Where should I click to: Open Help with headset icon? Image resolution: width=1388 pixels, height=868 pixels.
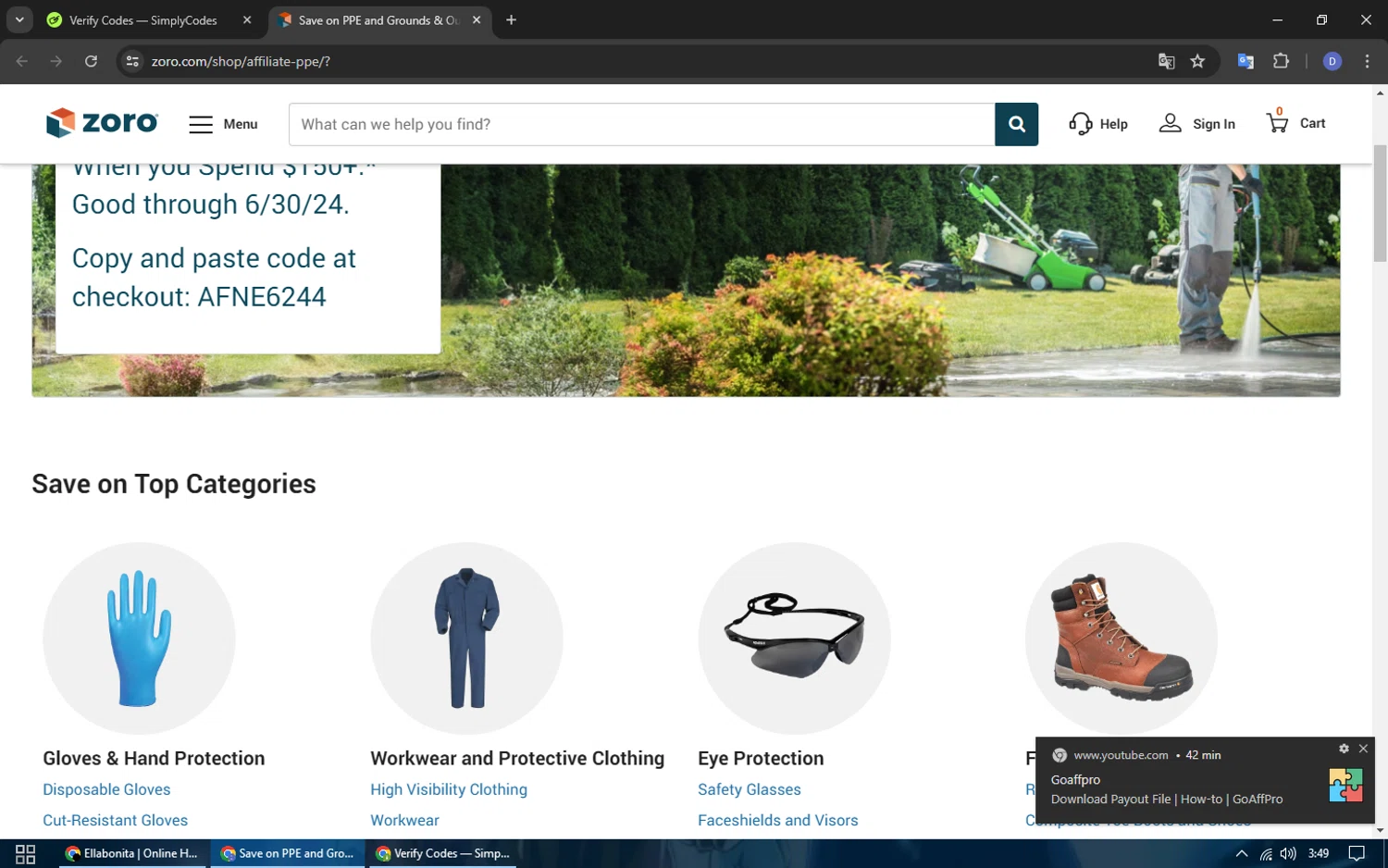1098,124
